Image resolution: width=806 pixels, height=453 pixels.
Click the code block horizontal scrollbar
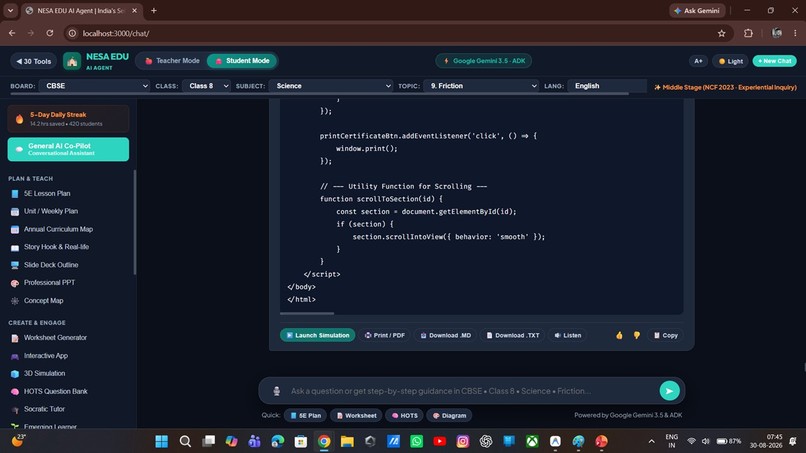coord(307,313)
